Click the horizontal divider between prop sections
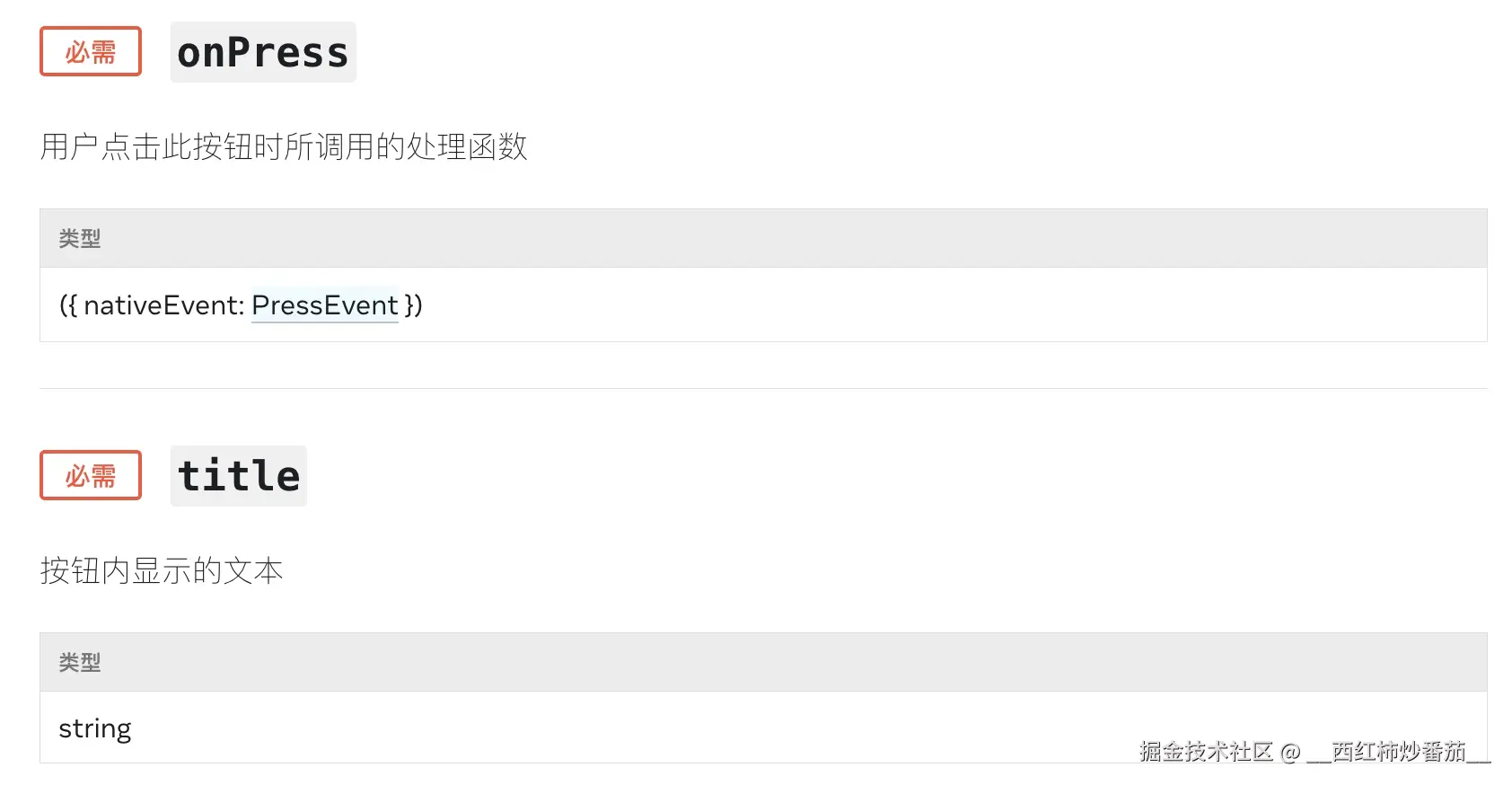This screenshot has height=785, width=1512. (x=763, y=388)
